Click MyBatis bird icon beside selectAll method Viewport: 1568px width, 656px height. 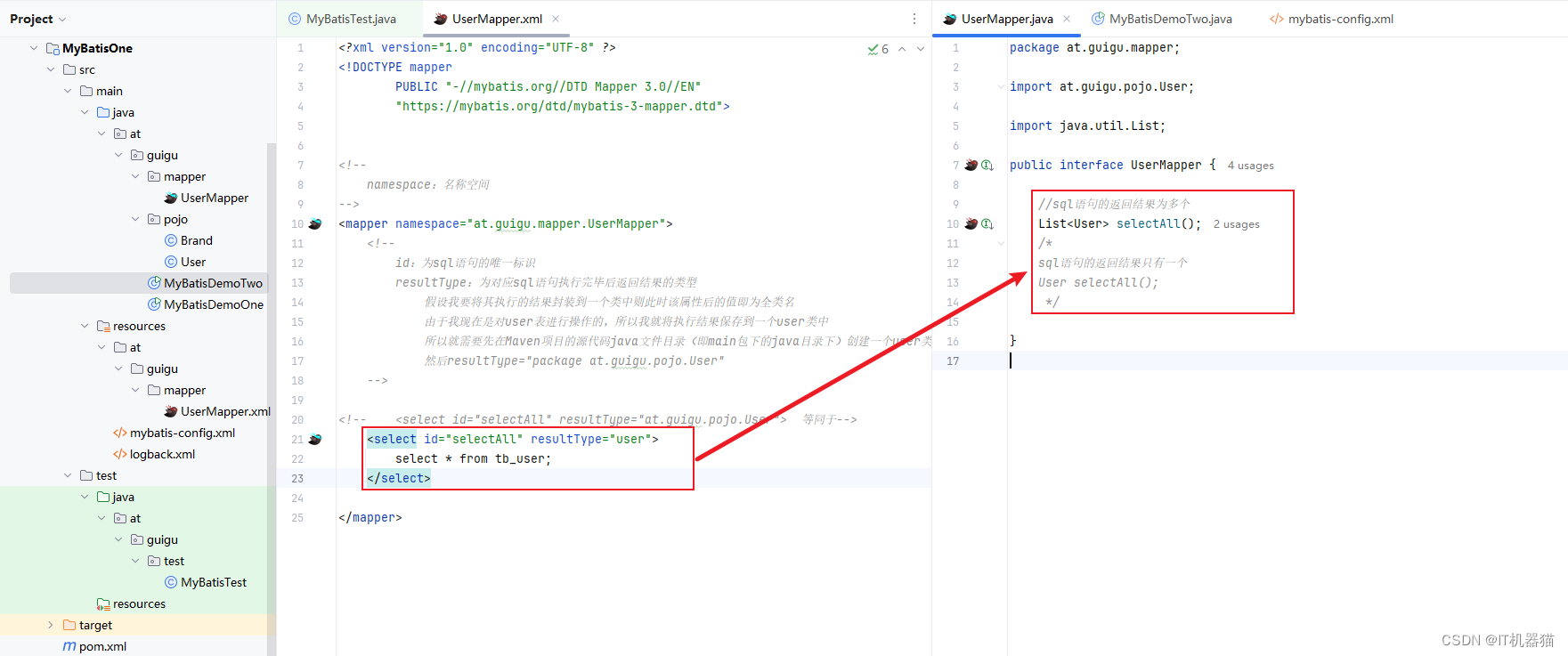click(x=971, y=223)
